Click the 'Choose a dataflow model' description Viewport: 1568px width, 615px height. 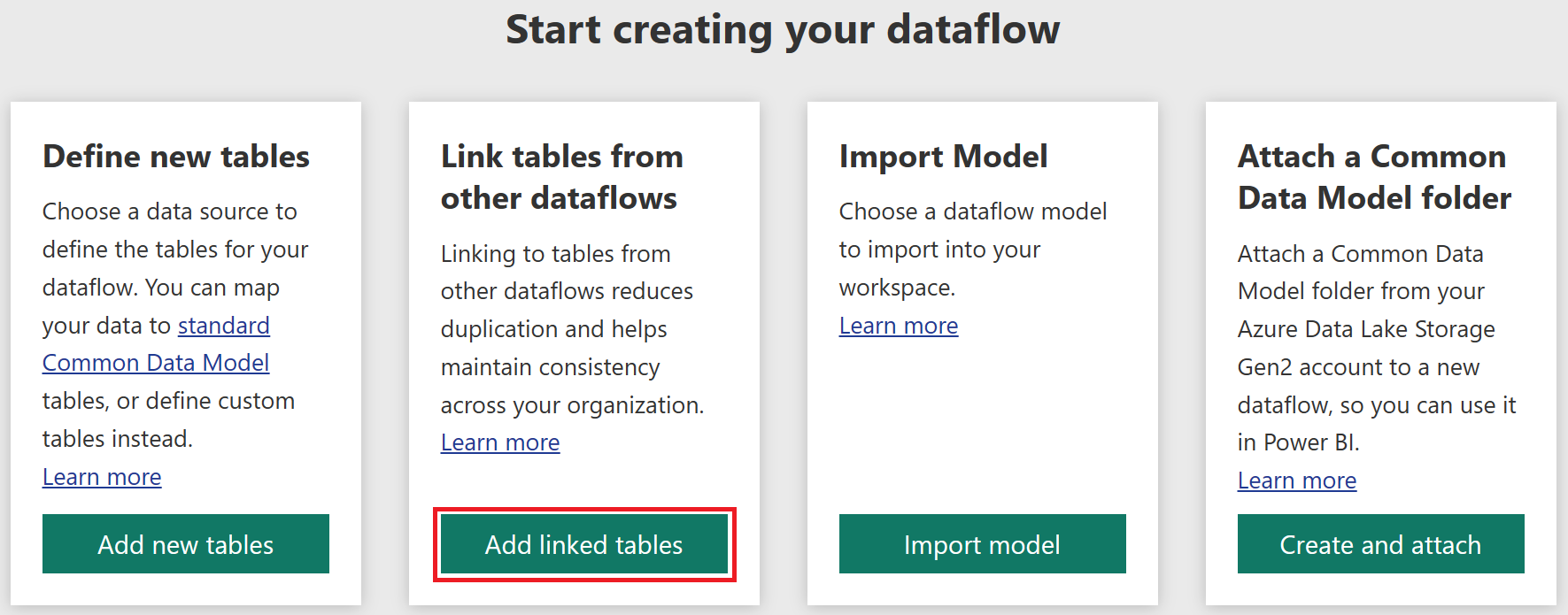(972, 211)
